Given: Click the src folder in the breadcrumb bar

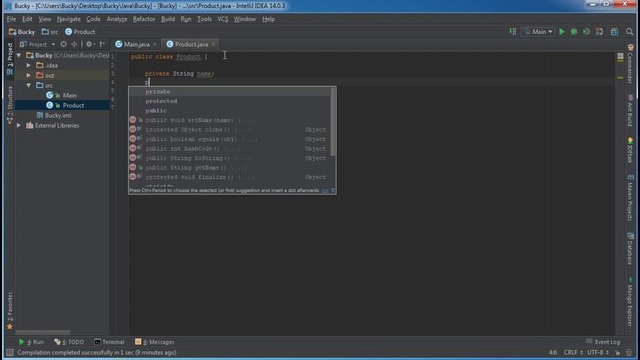Looking at the screenshot, I should pos(49,31).
